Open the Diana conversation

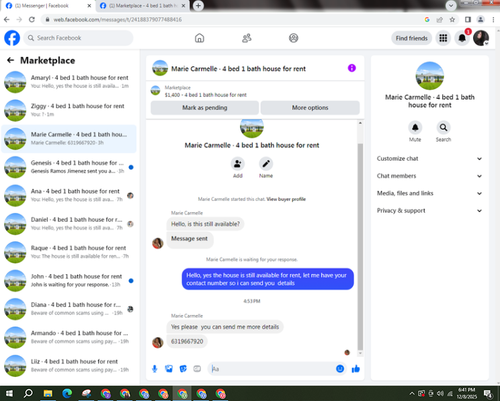[x=69, y=309]
